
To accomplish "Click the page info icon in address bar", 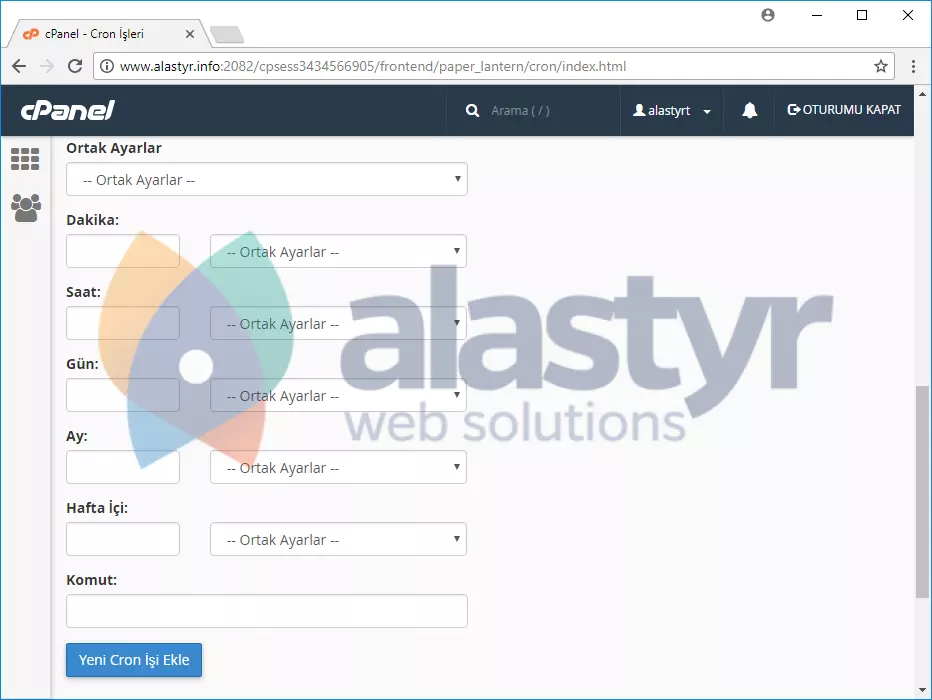I will pos(106,66).
